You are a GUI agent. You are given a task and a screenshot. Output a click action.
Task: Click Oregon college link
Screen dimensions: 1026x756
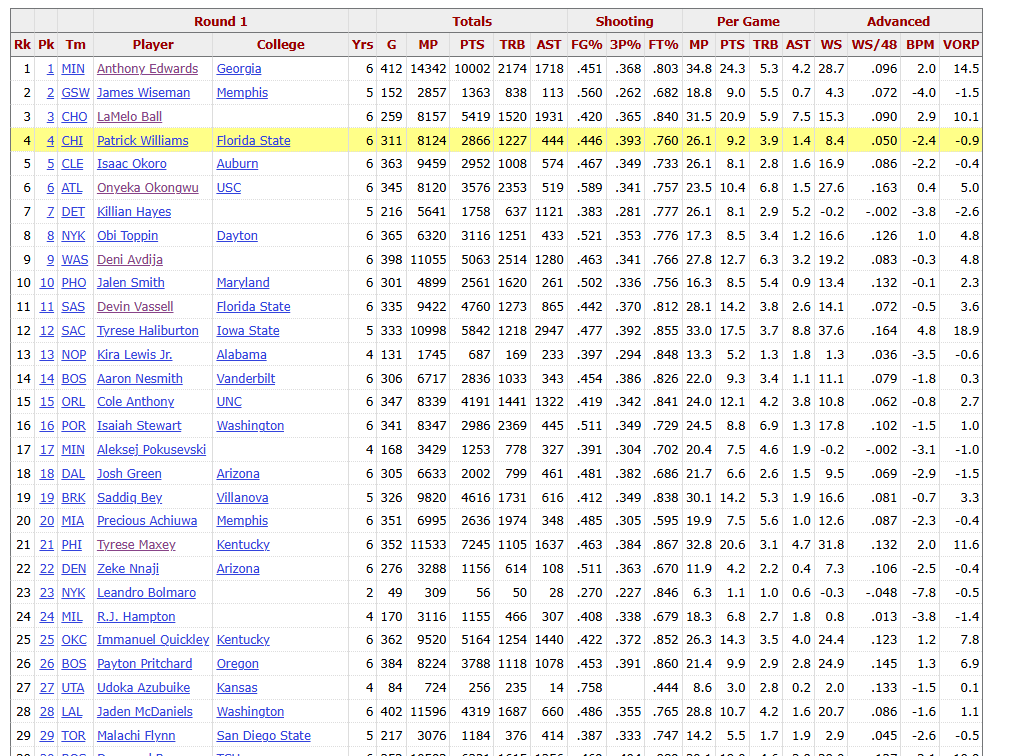point(238,664)
